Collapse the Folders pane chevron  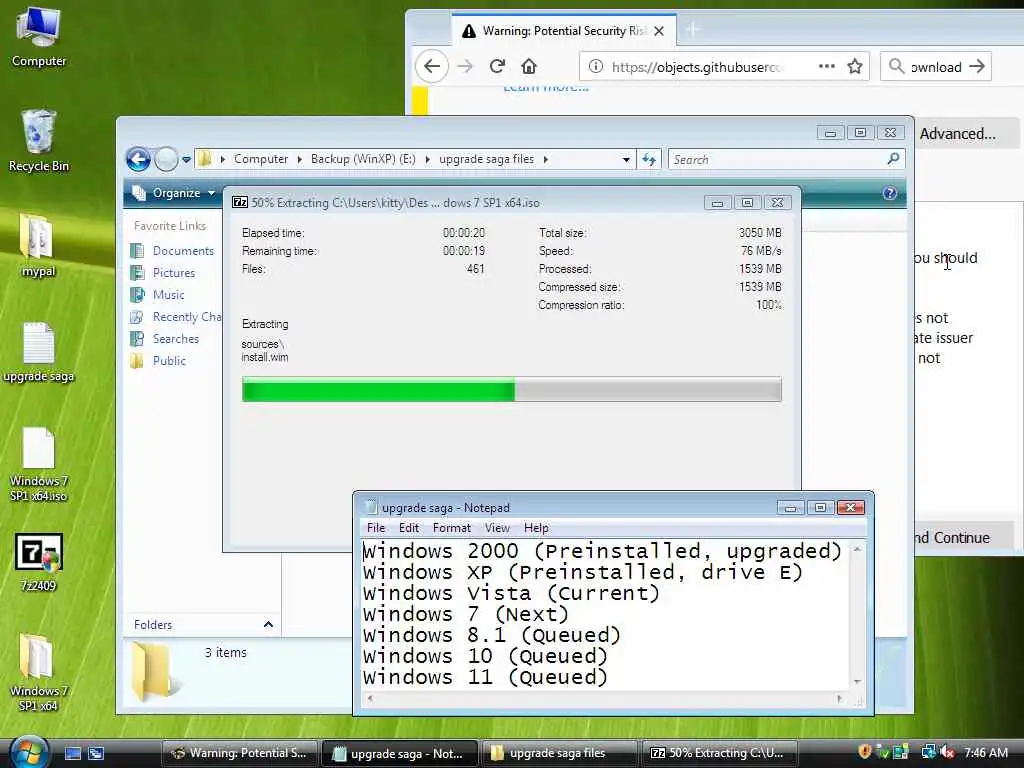pyautogui.click(x=268, y=624)
